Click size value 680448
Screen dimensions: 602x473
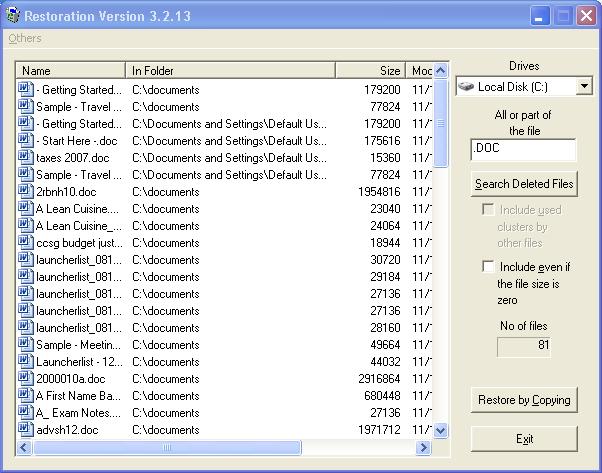(x=382, y=396)
